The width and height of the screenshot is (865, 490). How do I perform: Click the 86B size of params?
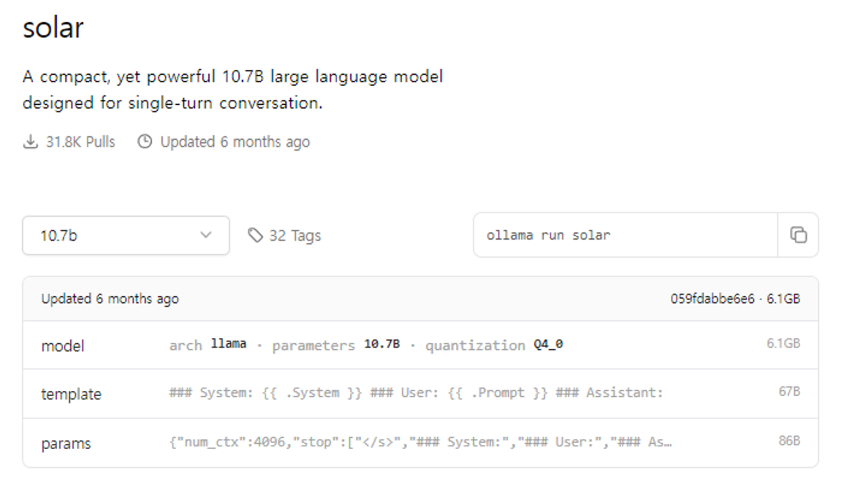(x=789, y=441)
